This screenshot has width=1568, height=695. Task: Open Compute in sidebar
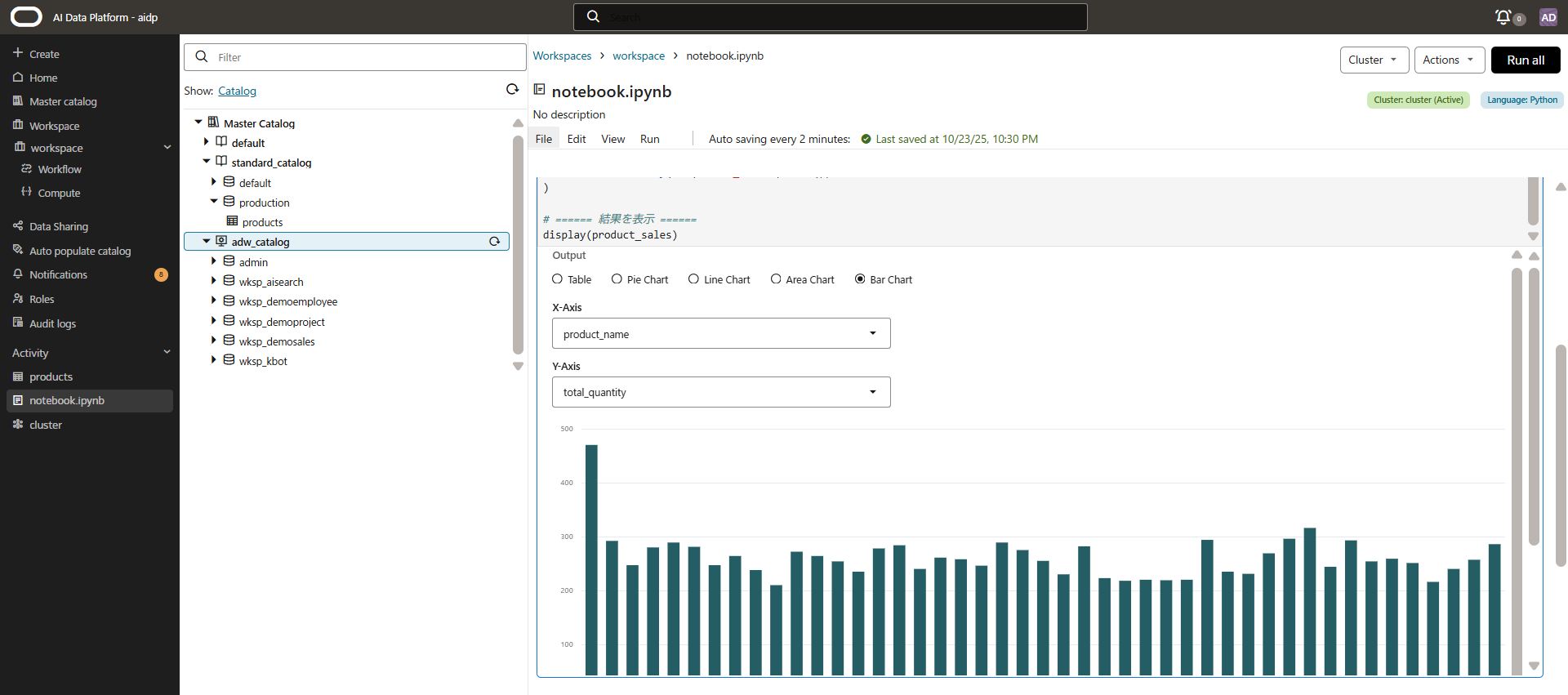click(x=59, y=193)
